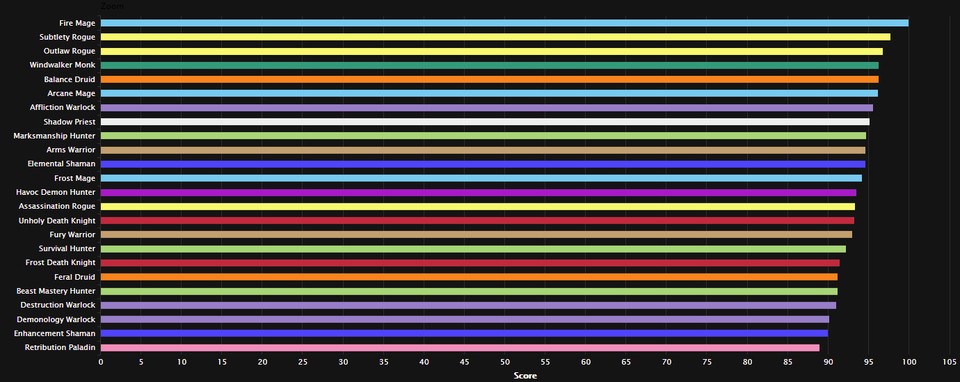Select the Subtlety Rogue yellow bar
The height and width of the screenshot is (382, 960).
(x=495, y=37)
